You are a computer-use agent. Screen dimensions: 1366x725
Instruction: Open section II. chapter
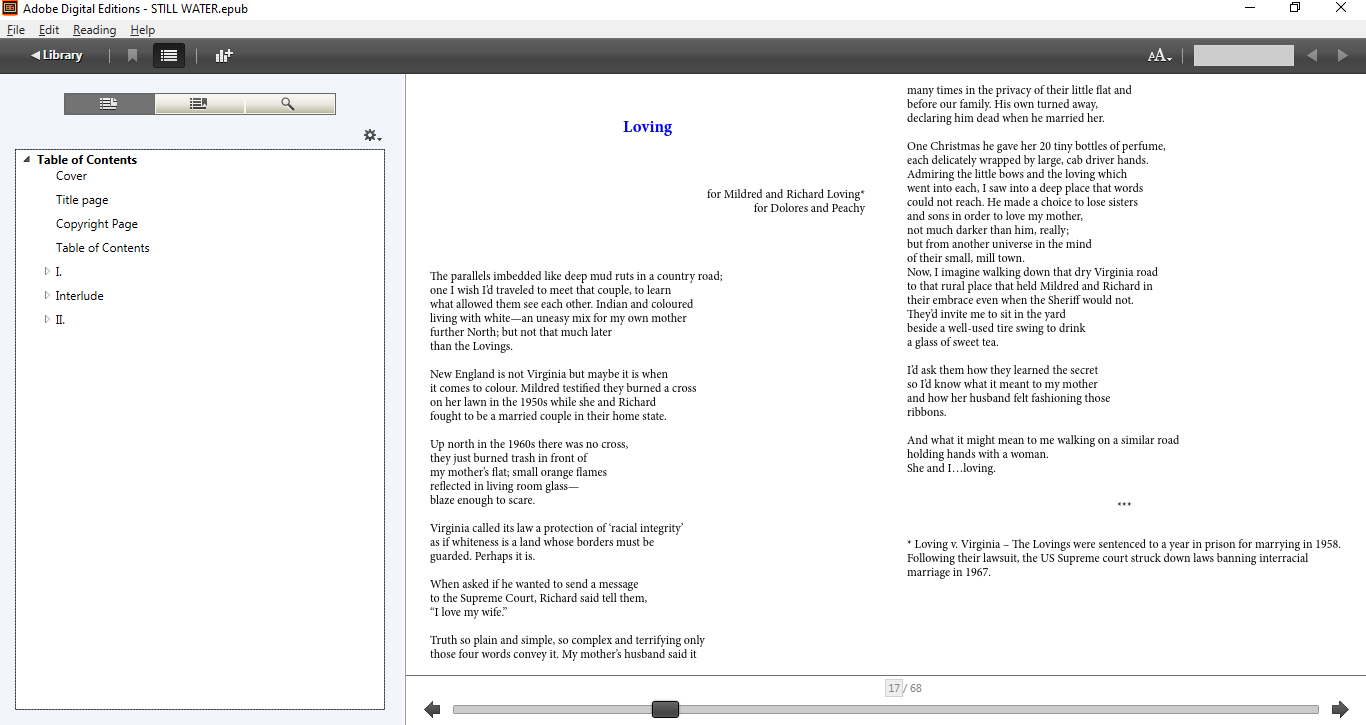(60, 320)
